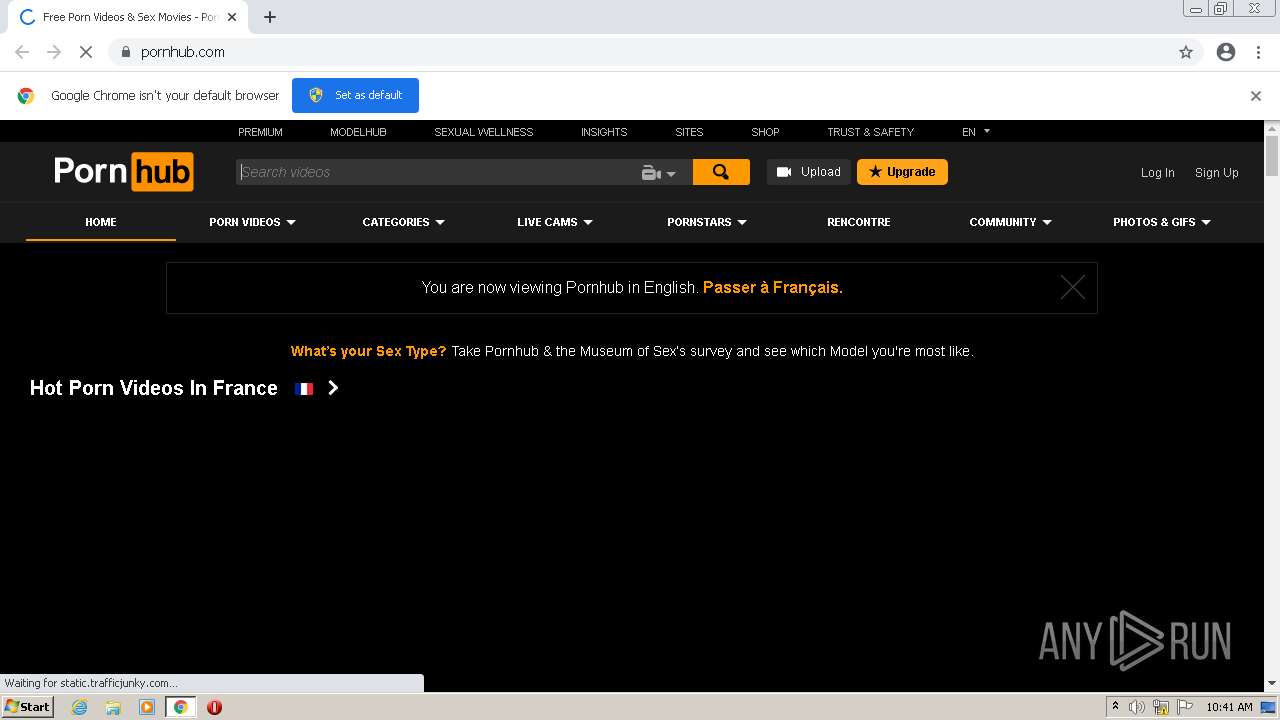The height and width of the screenshot is (720, 1280).
Task: Click the Upgrade star button
Action: tap(902, 172)
